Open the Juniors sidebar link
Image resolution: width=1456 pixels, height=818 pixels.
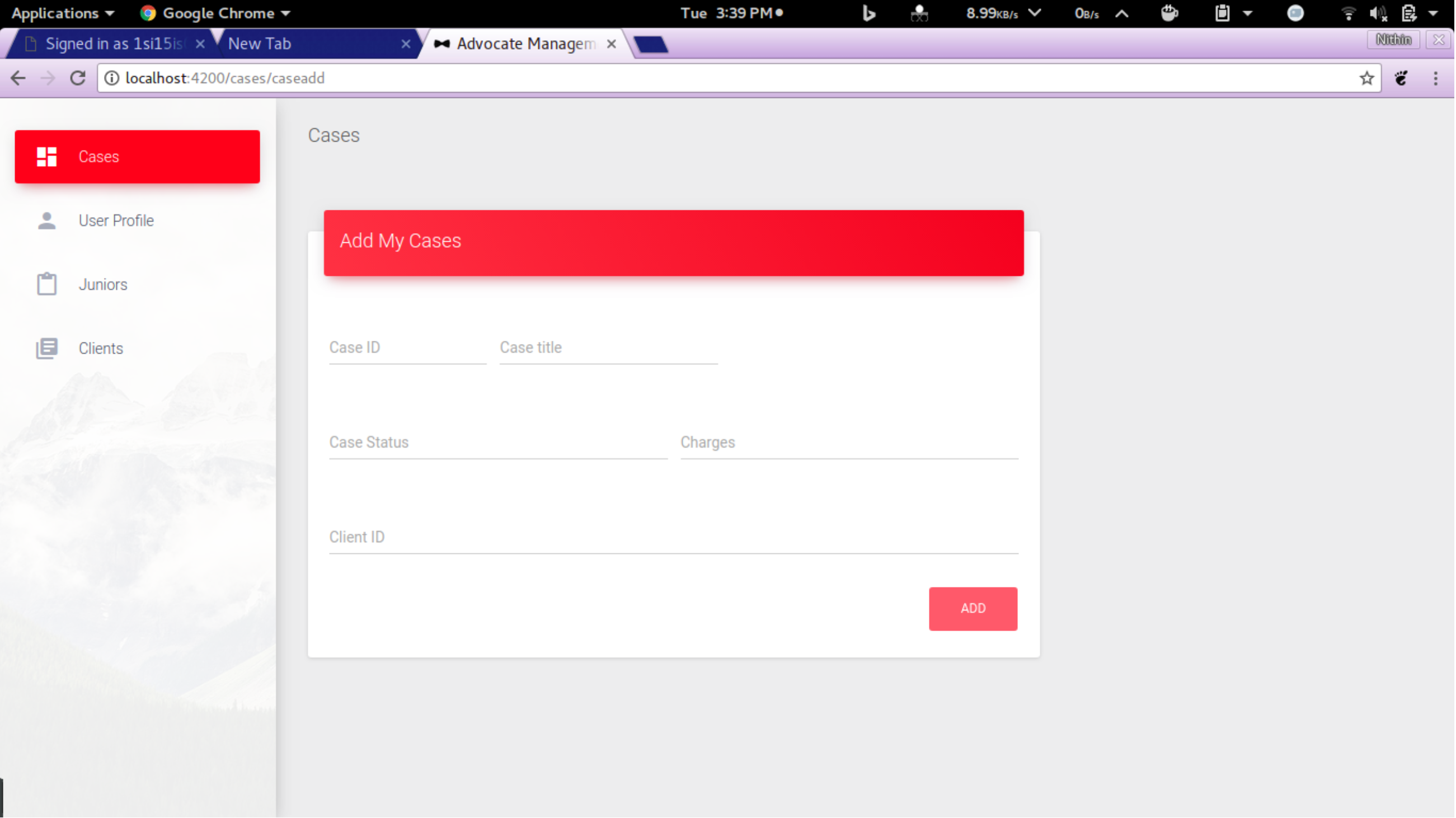pyautogui.click(x=103, y=284)
